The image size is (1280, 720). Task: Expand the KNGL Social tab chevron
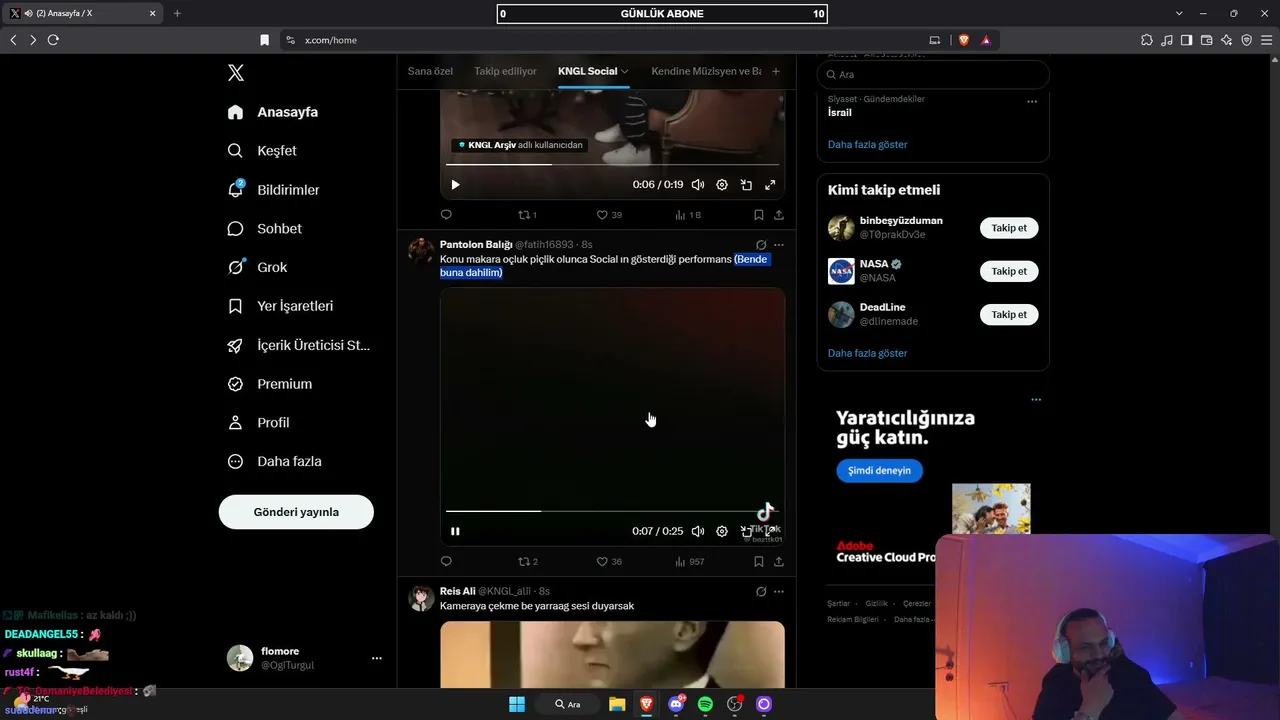pos(625,71)
